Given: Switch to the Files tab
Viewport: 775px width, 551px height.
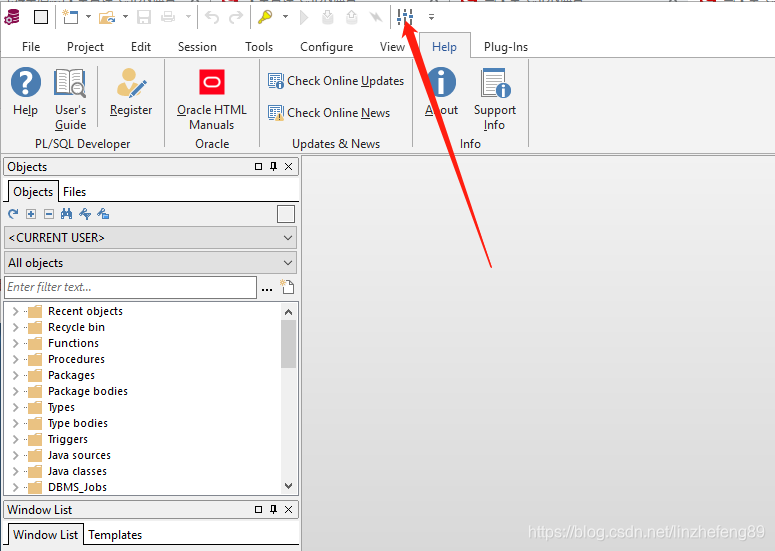Looking at the screenshot, I should [x=75, y=192].
